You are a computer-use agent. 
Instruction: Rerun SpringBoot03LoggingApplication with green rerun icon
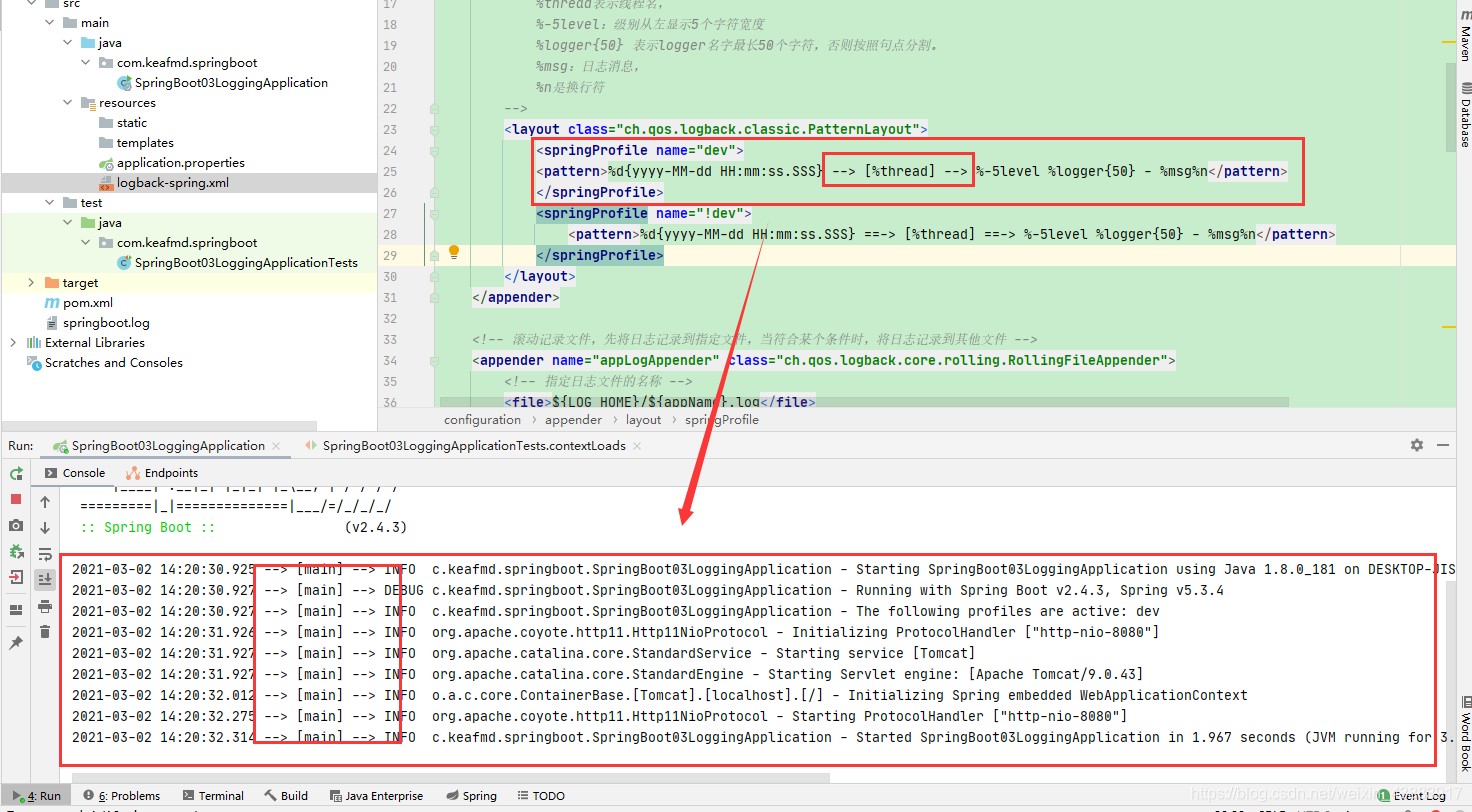(x=16, y=473)
